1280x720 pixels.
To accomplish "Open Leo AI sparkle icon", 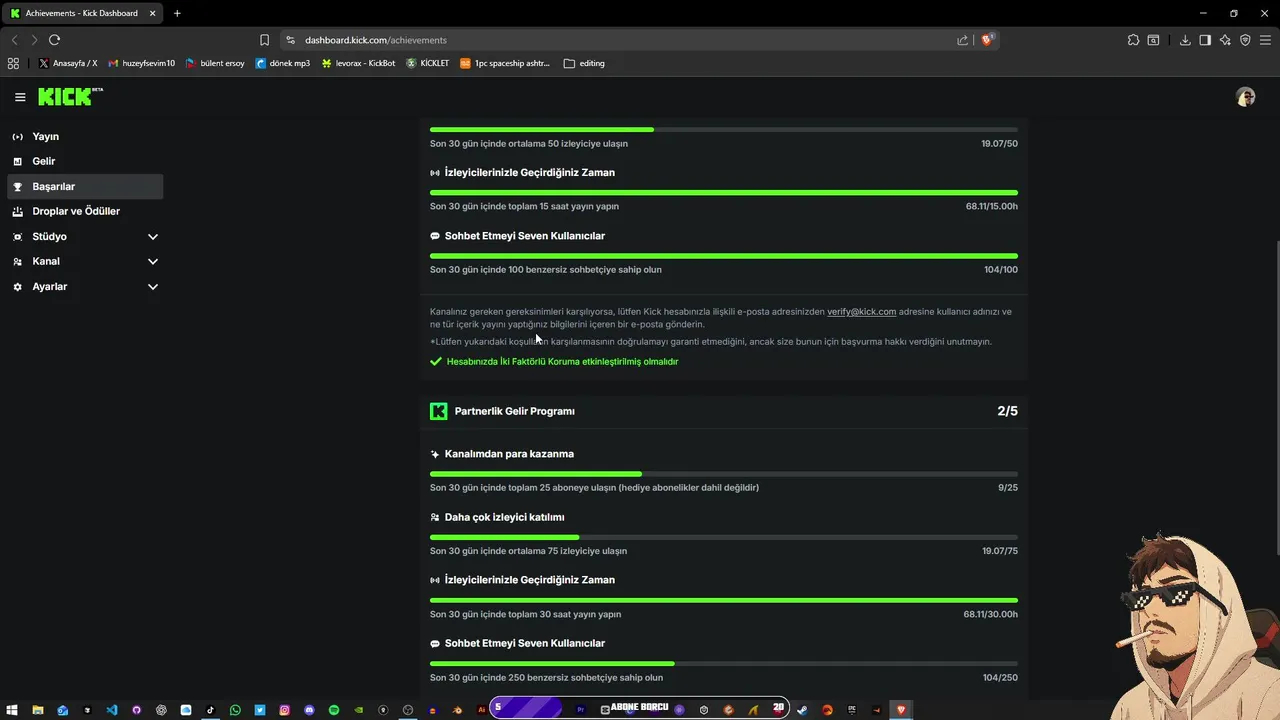I will tap(1225, 40).
